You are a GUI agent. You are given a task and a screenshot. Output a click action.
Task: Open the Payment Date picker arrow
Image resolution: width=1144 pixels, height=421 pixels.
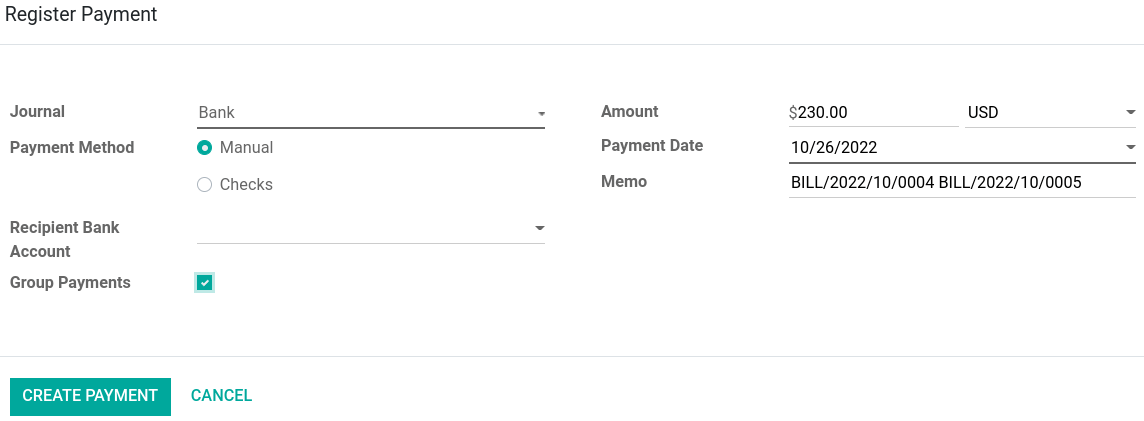pos(1130,147)
